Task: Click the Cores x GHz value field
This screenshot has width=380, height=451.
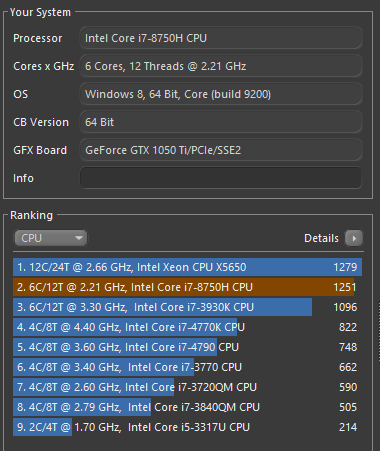Action: pos(221,66)
